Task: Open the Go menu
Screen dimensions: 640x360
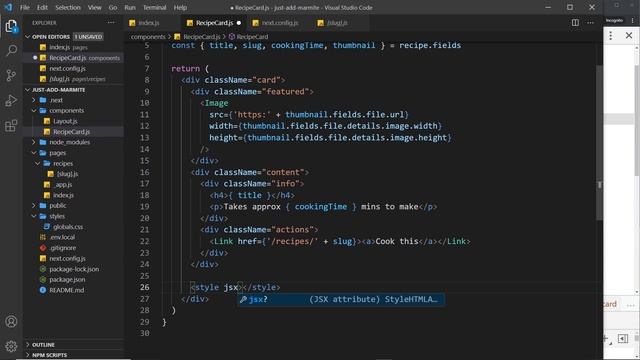Action: pos(113,7)
